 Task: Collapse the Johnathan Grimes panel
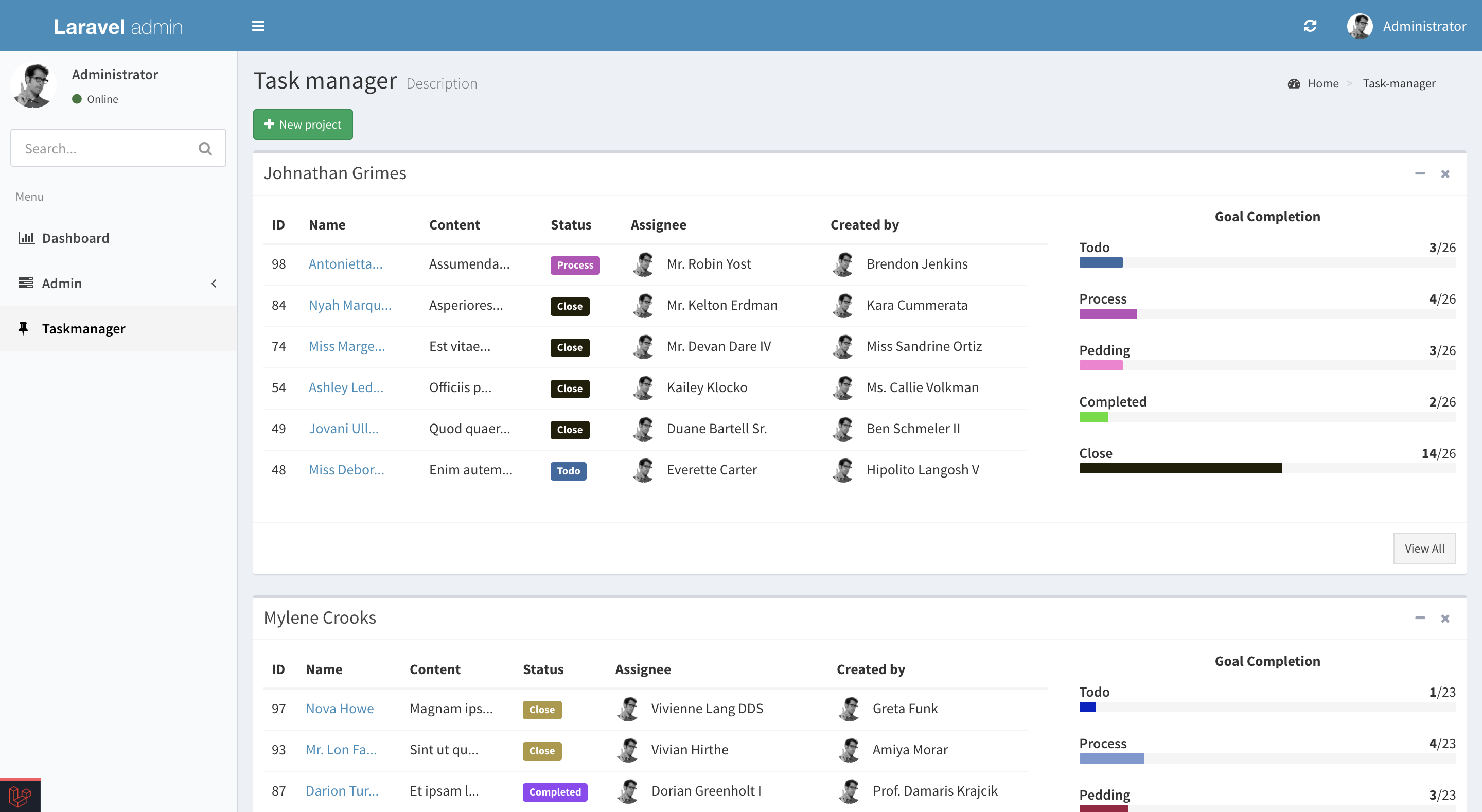point(1420,173)
